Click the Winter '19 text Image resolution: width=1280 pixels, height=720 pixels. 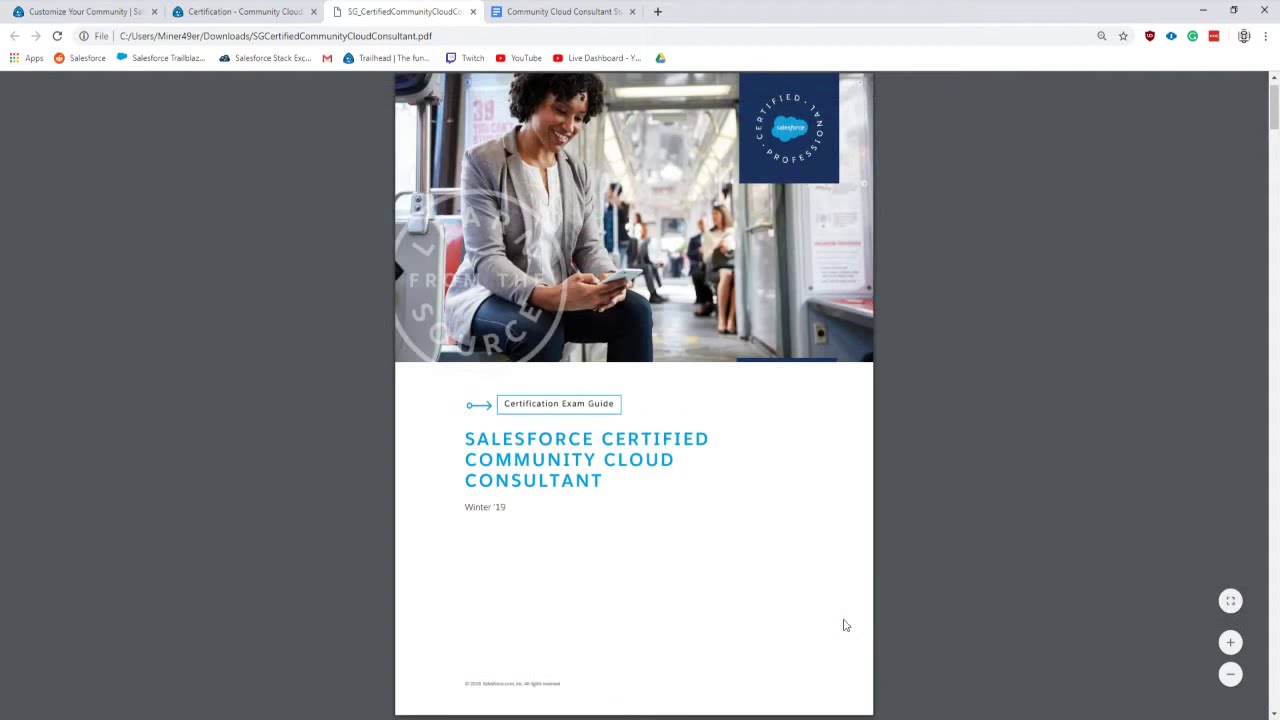click(x=485, y=507)
